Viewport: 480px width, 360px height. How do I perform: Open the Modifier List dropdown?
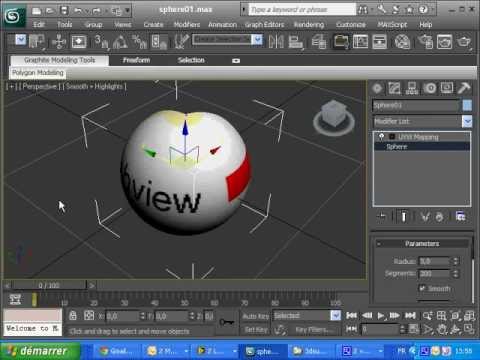tap(467, 121)
